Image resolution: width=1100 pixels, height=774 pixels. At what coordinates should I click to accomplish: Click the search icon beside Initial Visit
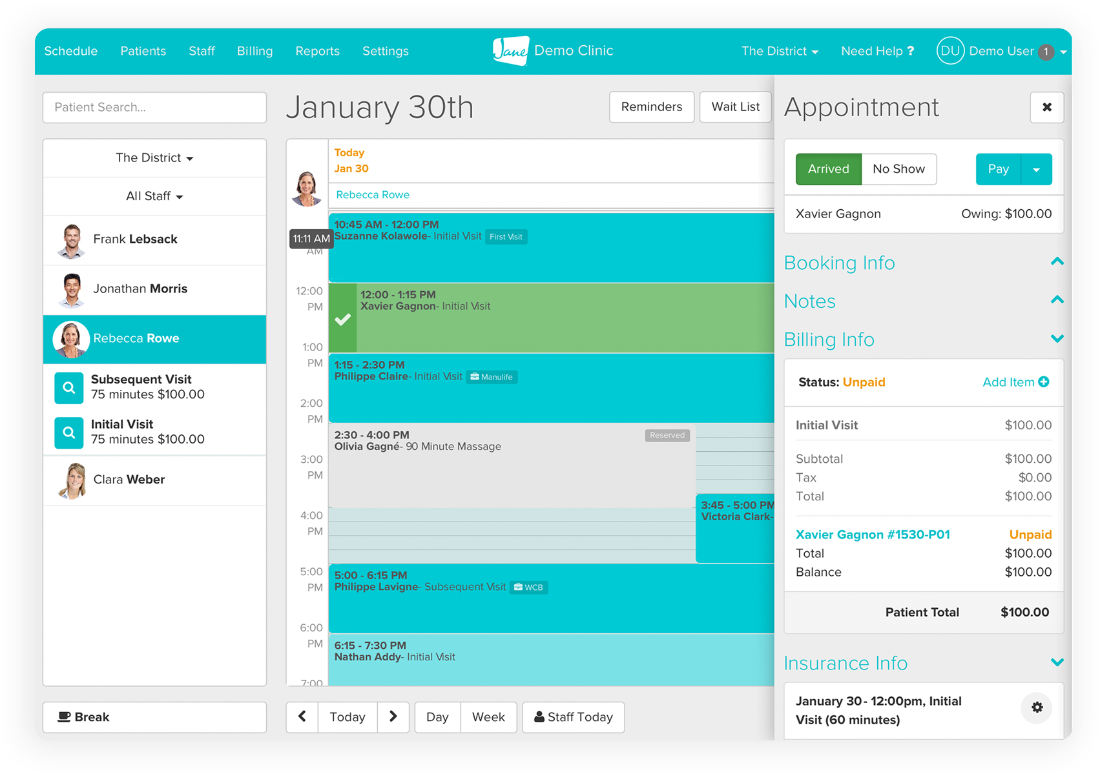(x=69, y=432)
